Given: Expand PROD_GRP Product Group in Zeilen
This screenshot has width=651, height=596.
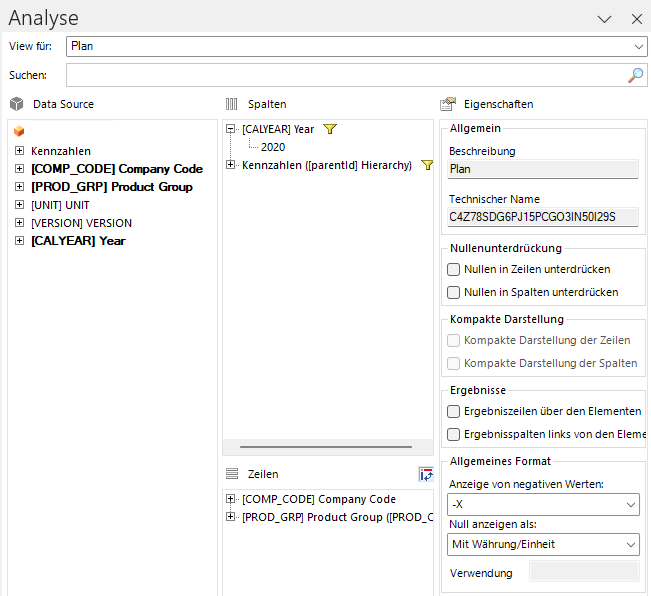Looking at the screenshot, I should tap(230, 517).
